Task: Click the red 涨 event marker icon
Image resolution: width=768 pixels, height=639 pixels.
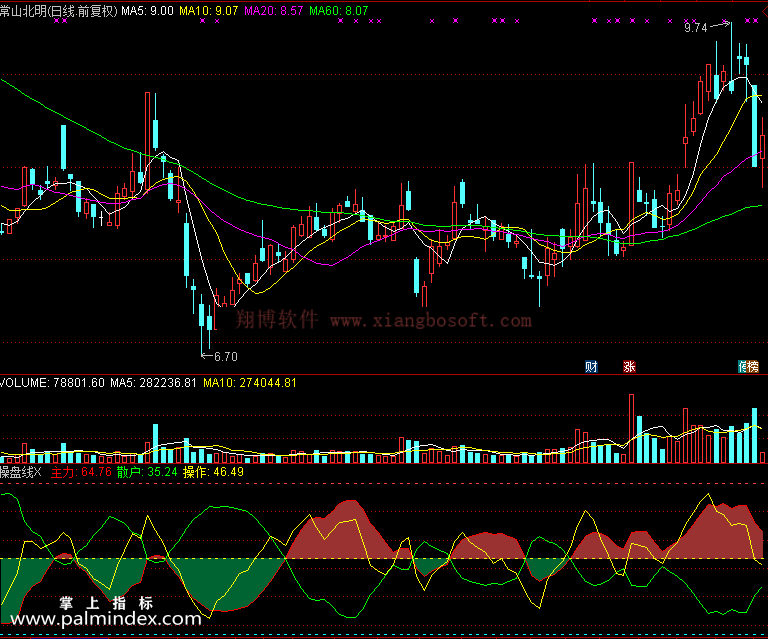Action: 629,366
